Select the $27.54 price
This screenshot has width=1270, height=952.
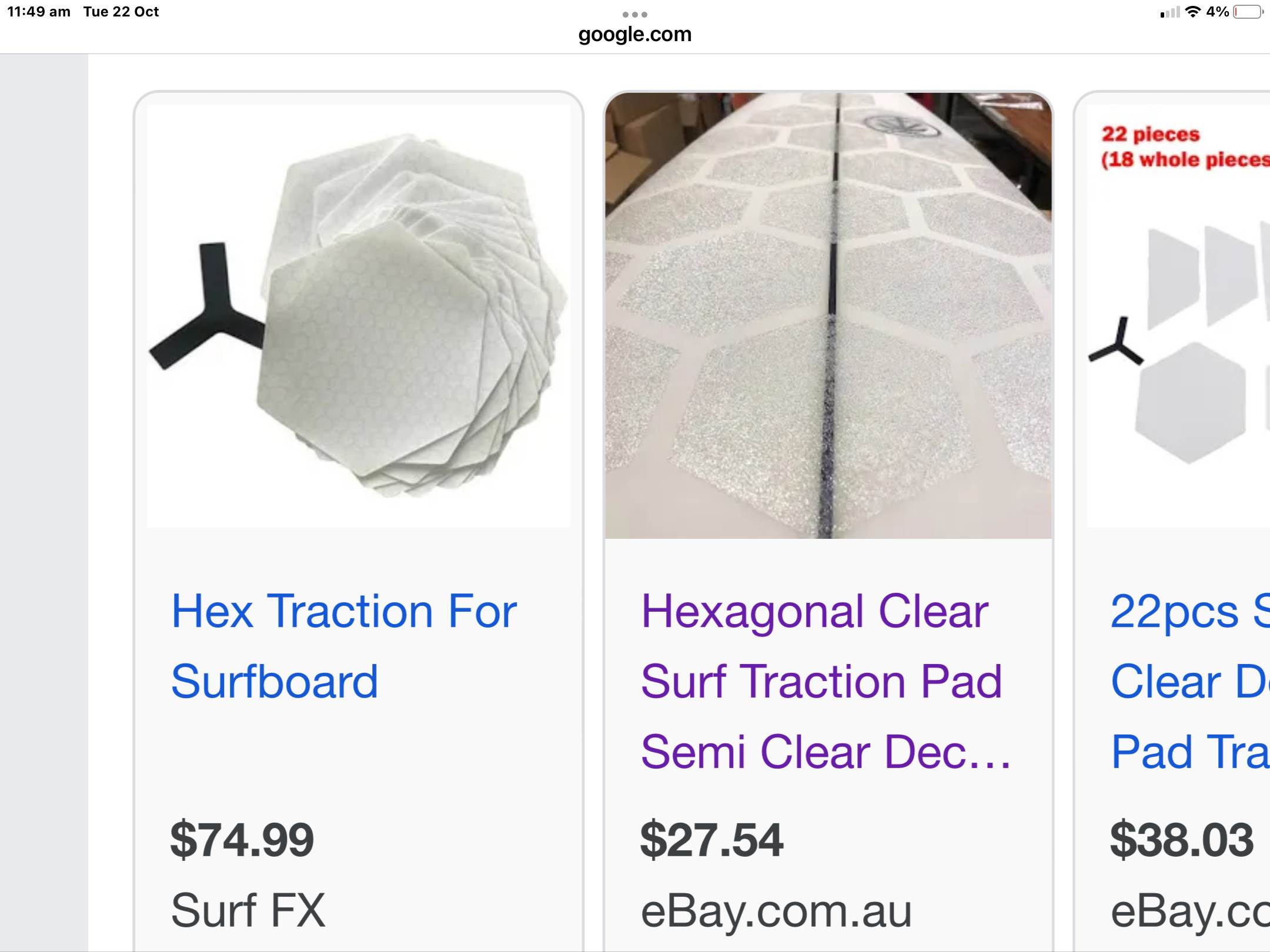[711, 840]
